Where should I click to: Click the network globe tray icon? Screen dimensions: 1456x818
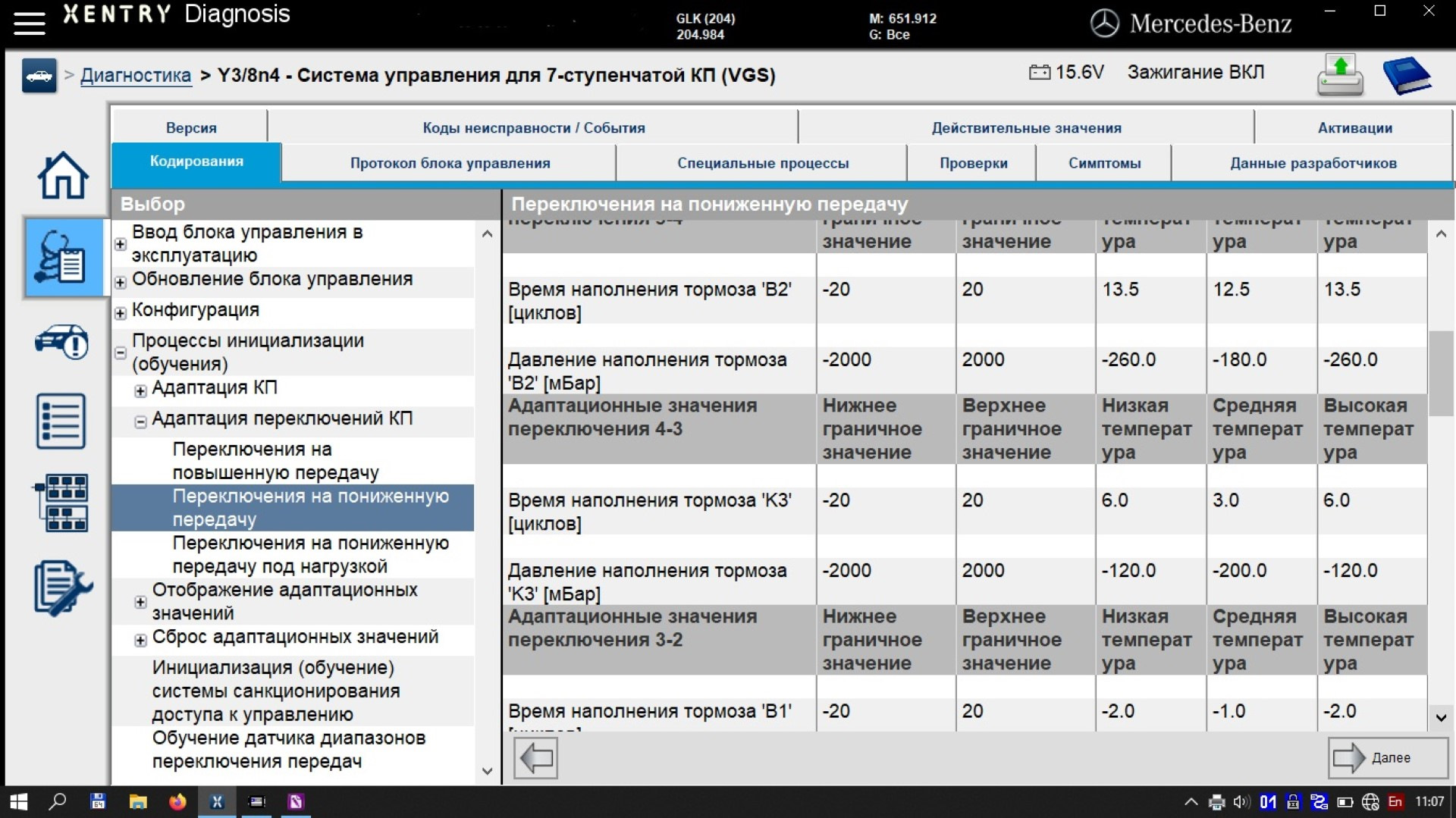(x=1370, y=801)
